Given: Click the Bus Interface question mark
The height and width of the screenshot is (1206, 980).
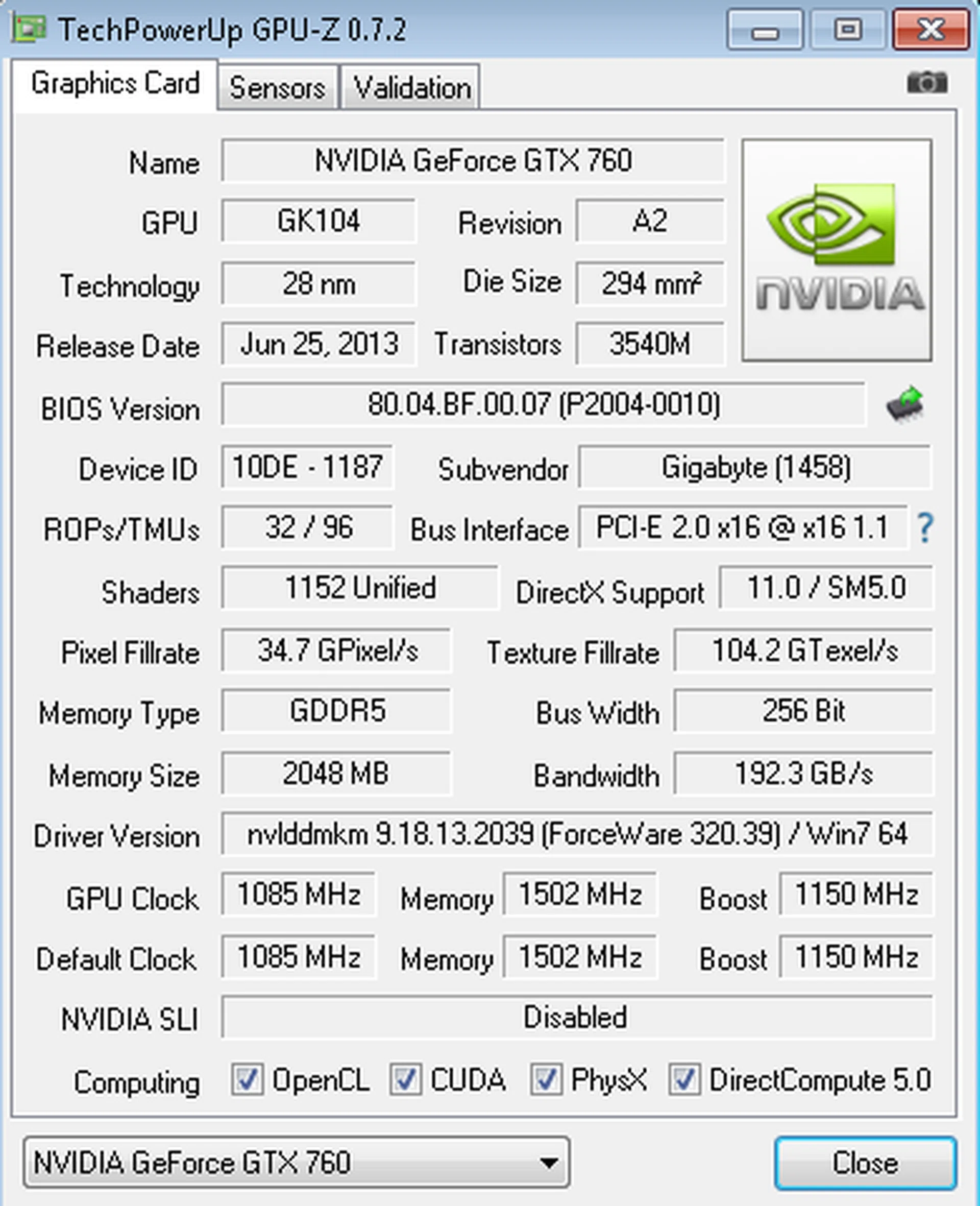Looking at the screenshot, I should point(925,528).
